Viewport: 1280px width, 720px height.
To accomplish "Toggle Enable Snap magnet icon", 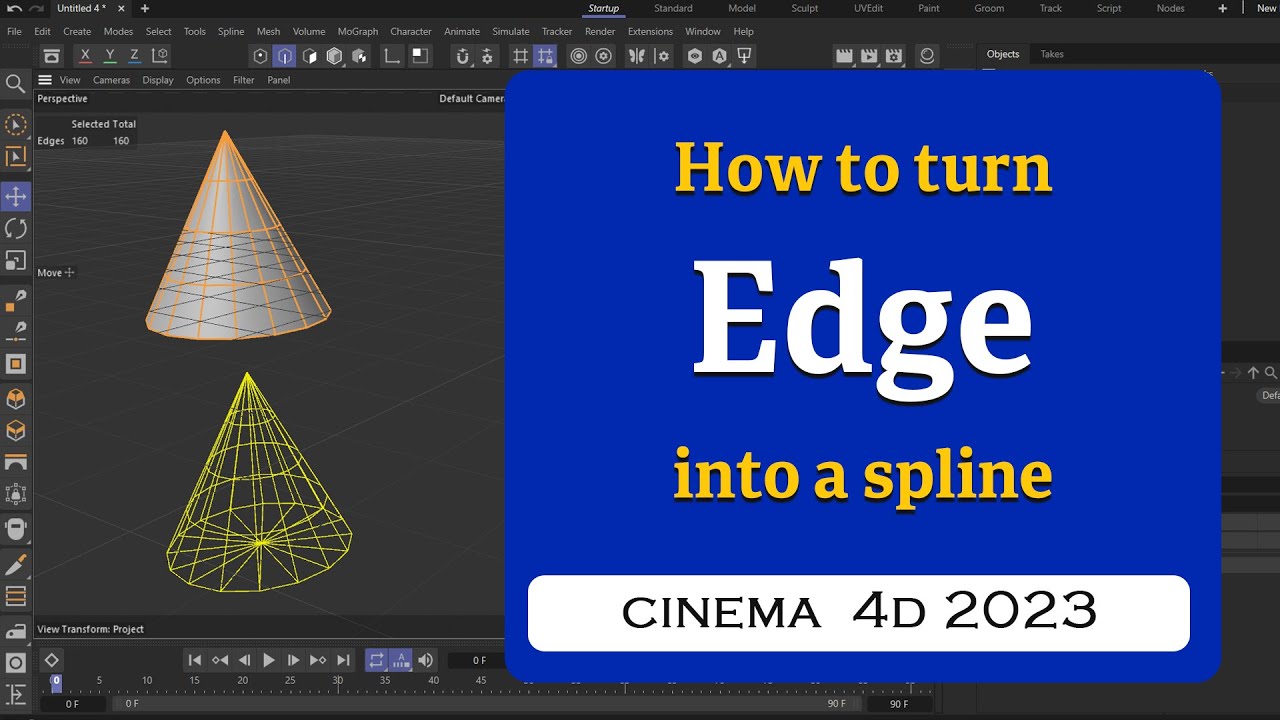I will 462,56.
